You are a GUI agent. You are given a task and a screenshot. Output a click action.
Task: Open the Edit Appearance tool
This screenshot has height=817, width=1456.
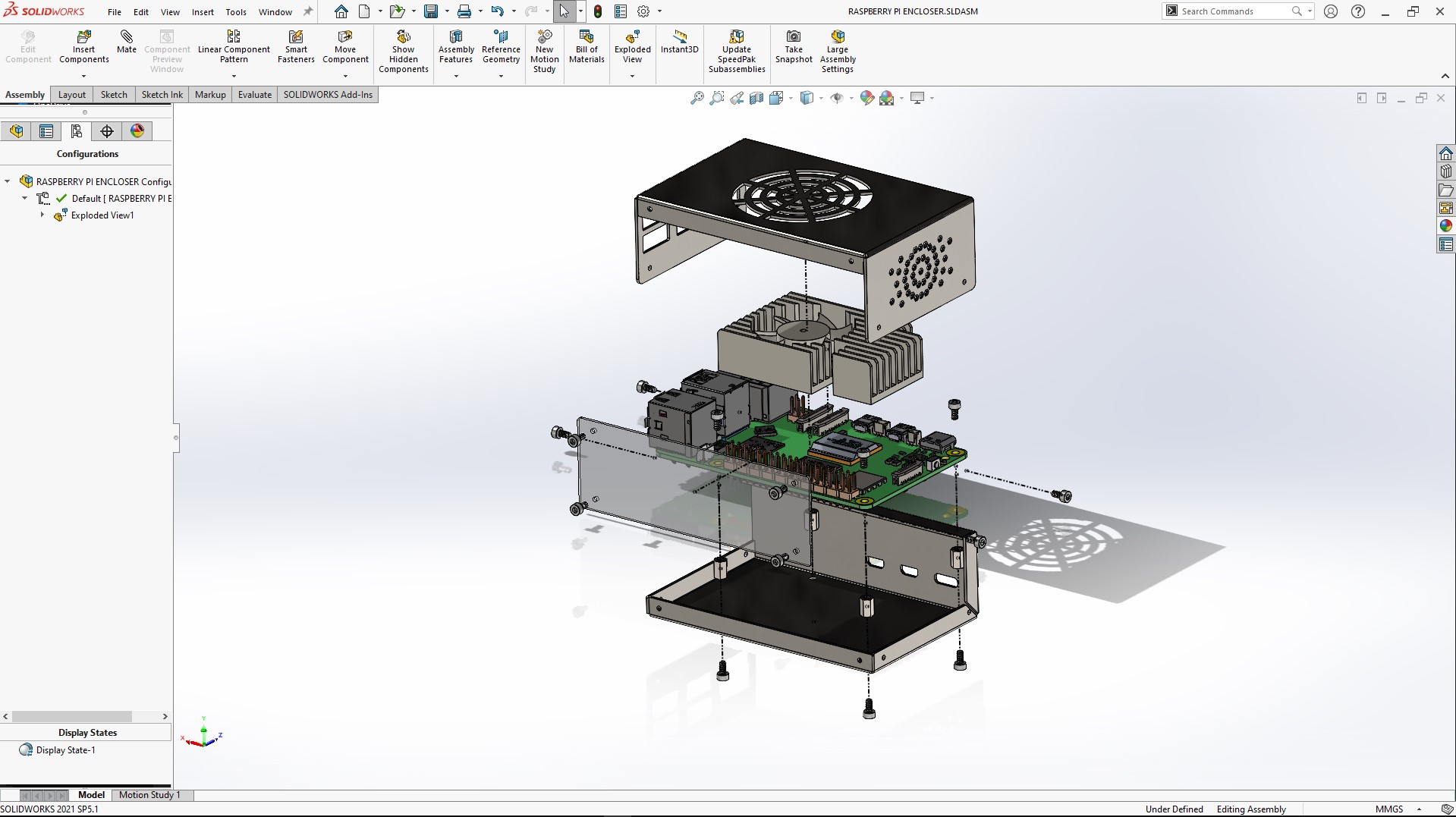point(866,98)
